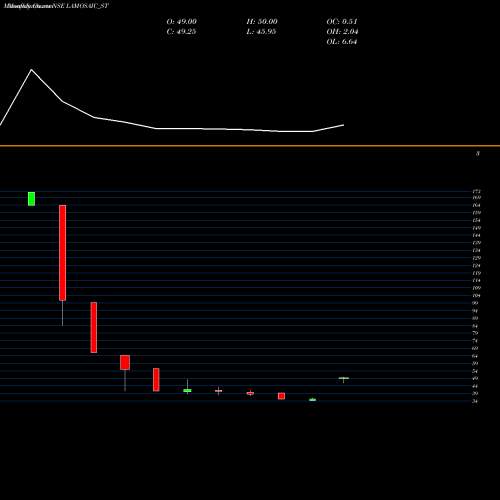Click the 59 price axis label
This screenshot has height=500, width=500.
coord(475,363)
